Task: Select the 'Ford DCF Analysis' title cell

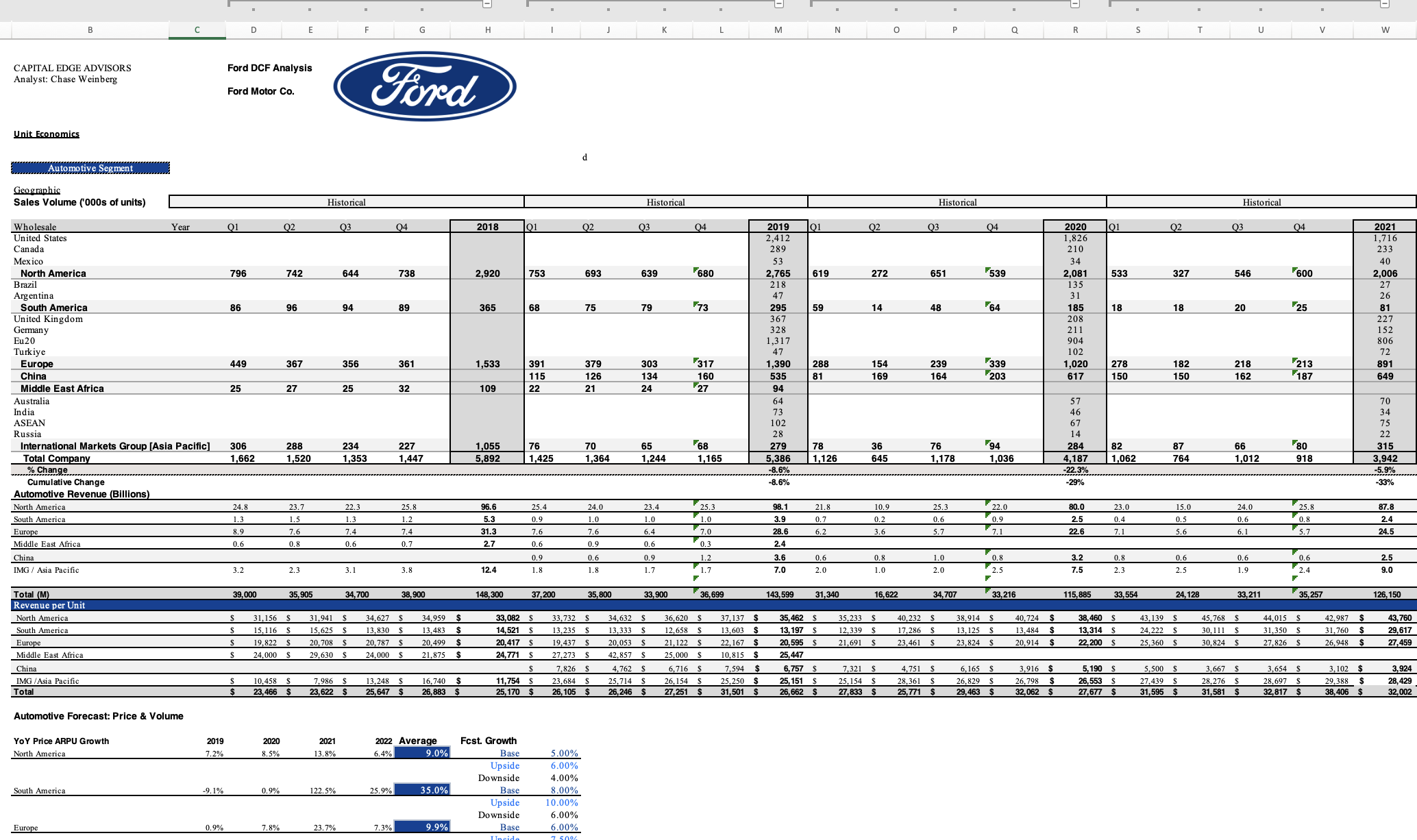Action: pyautogui.click(x=270, y=68)
